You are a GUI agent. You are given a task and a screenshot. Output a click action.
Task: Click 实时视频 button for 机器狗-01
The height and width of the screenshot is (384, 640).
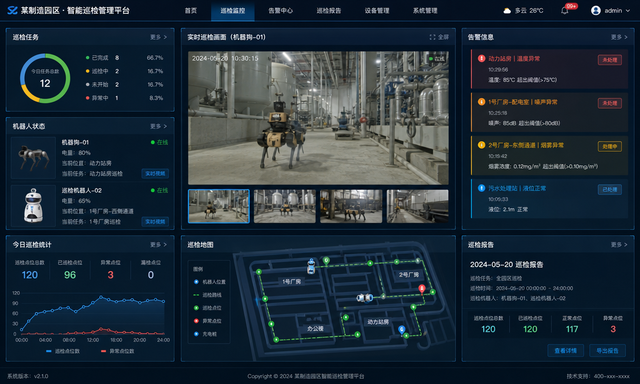(x=155, y=173)
